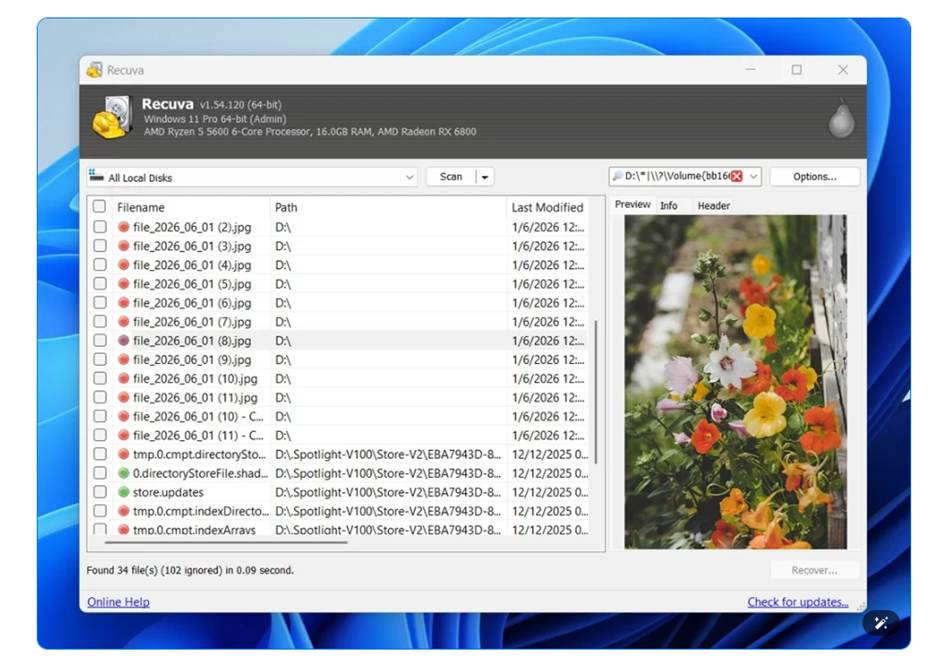This screenshot has height=668, width=936.
Task: Check the box for store.updates
Action: 100,492
